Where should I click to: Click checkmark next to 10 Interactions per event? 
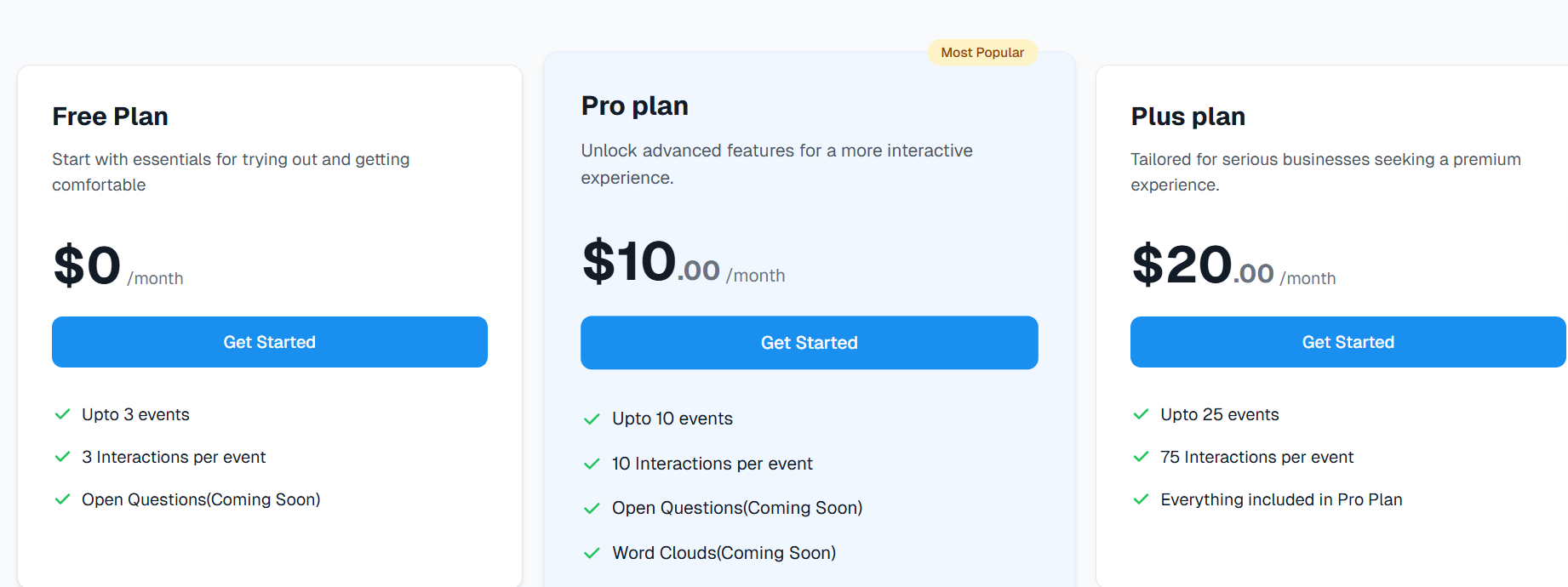(592, 464)
